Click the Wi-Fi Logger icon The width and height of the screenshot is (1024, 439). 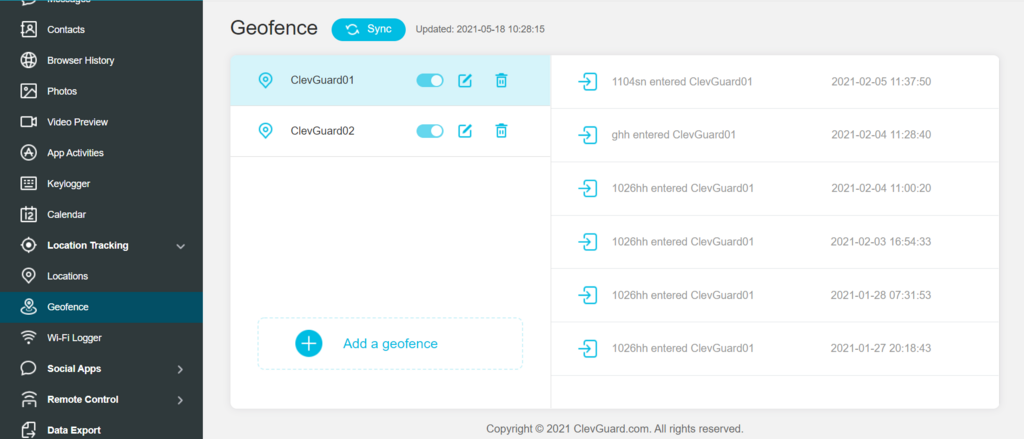pos(29,338)
